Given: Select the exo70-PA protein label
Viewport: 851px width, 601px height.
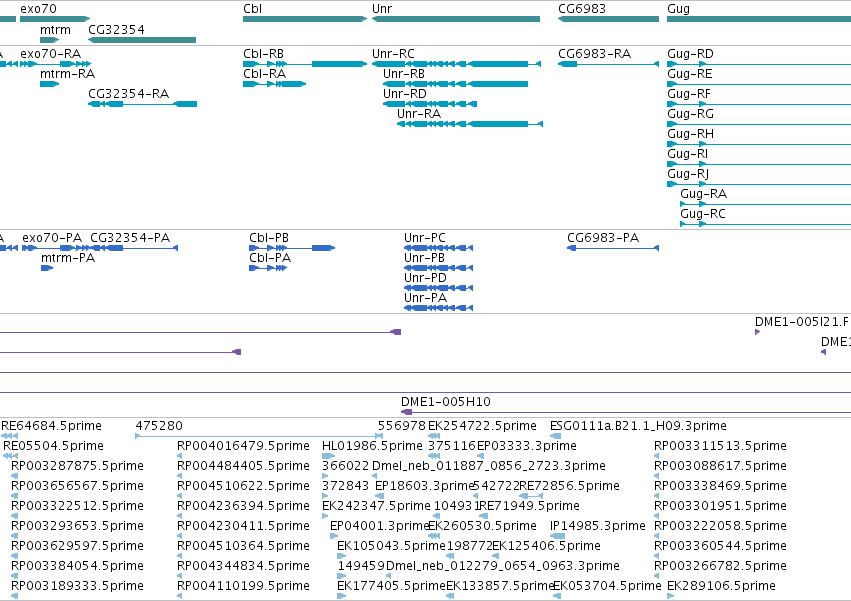Looking at the screenshot, I should 52,238.
